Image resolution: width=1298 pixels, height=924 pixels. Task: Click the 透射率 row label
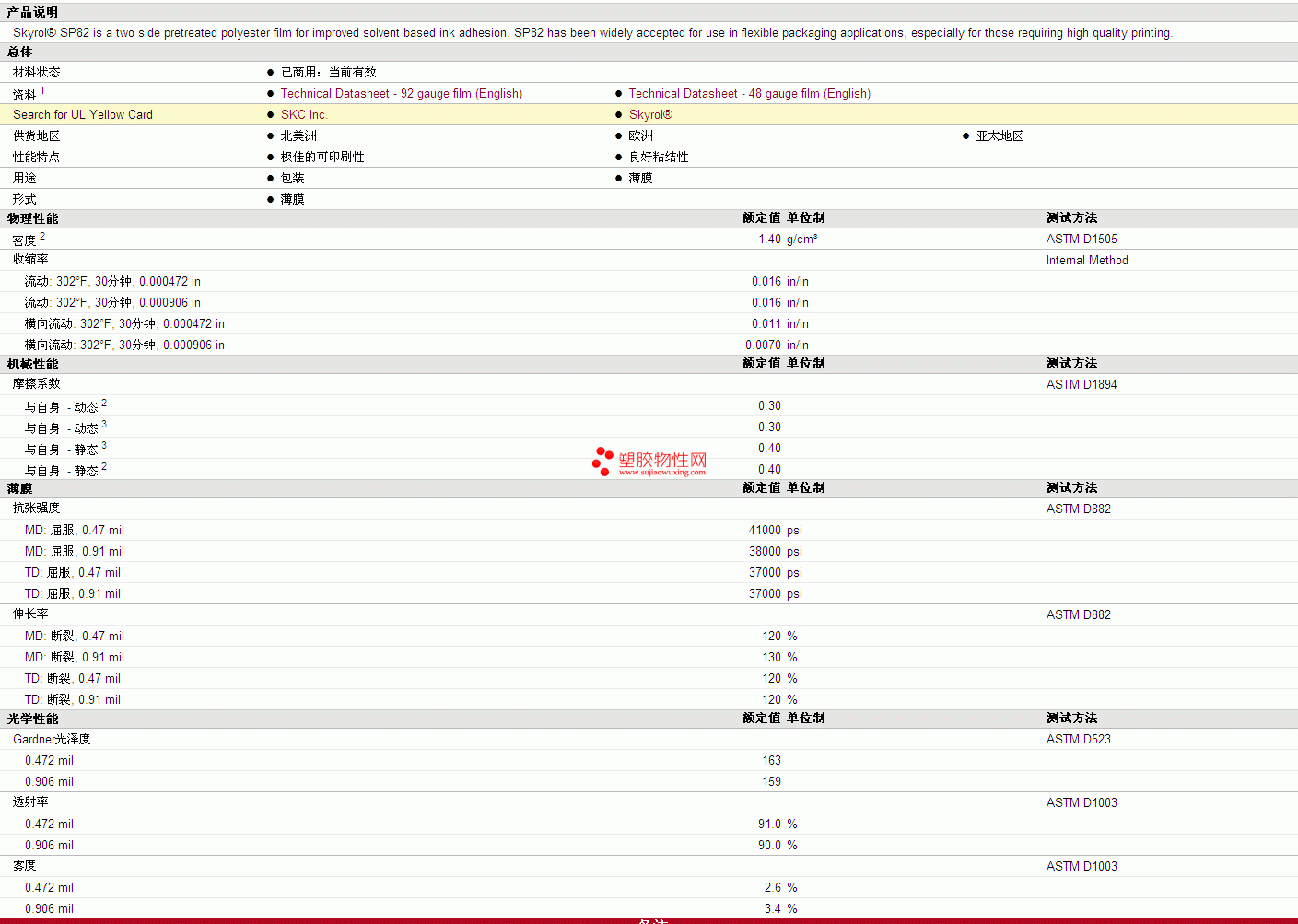(x=30, y=802)
